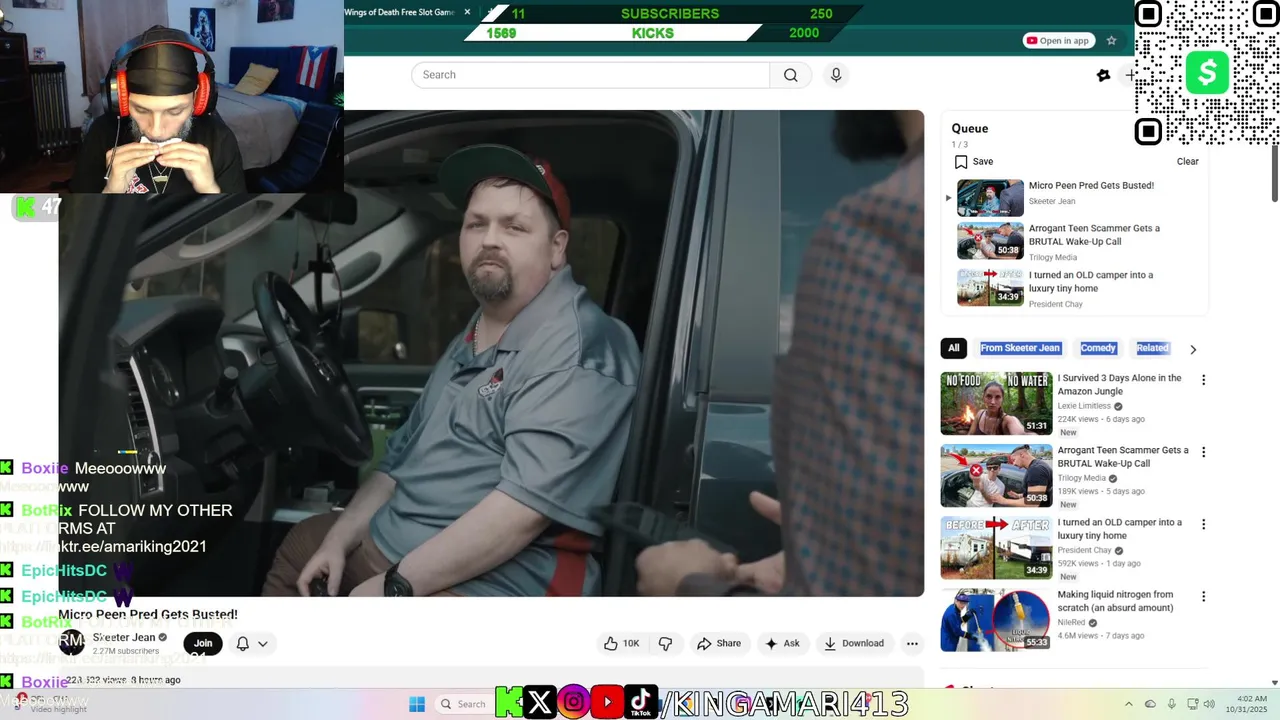Click the page vertical scrollbar thumb

[x=1274, y=172]
